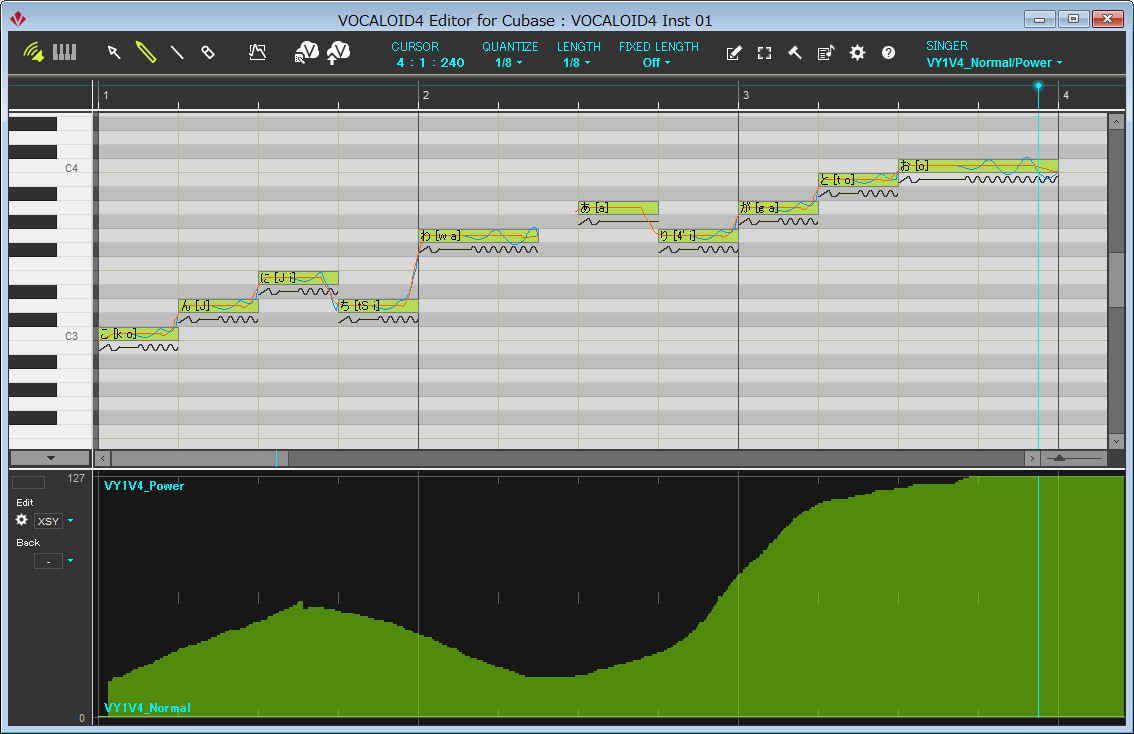Click the gear icon beside XSY
This screenshot has width=1134, height=734.
22,520
